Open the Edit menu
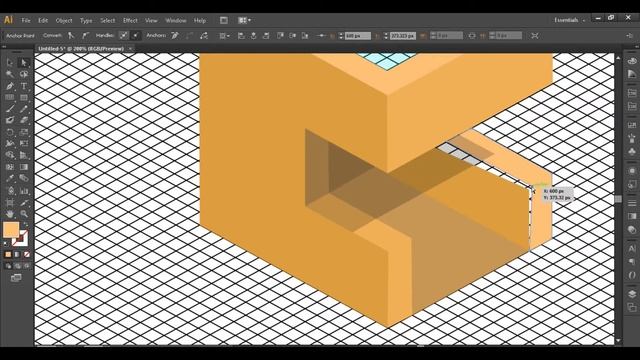Screen dimensions: 640x360 [x=43, y=20]
